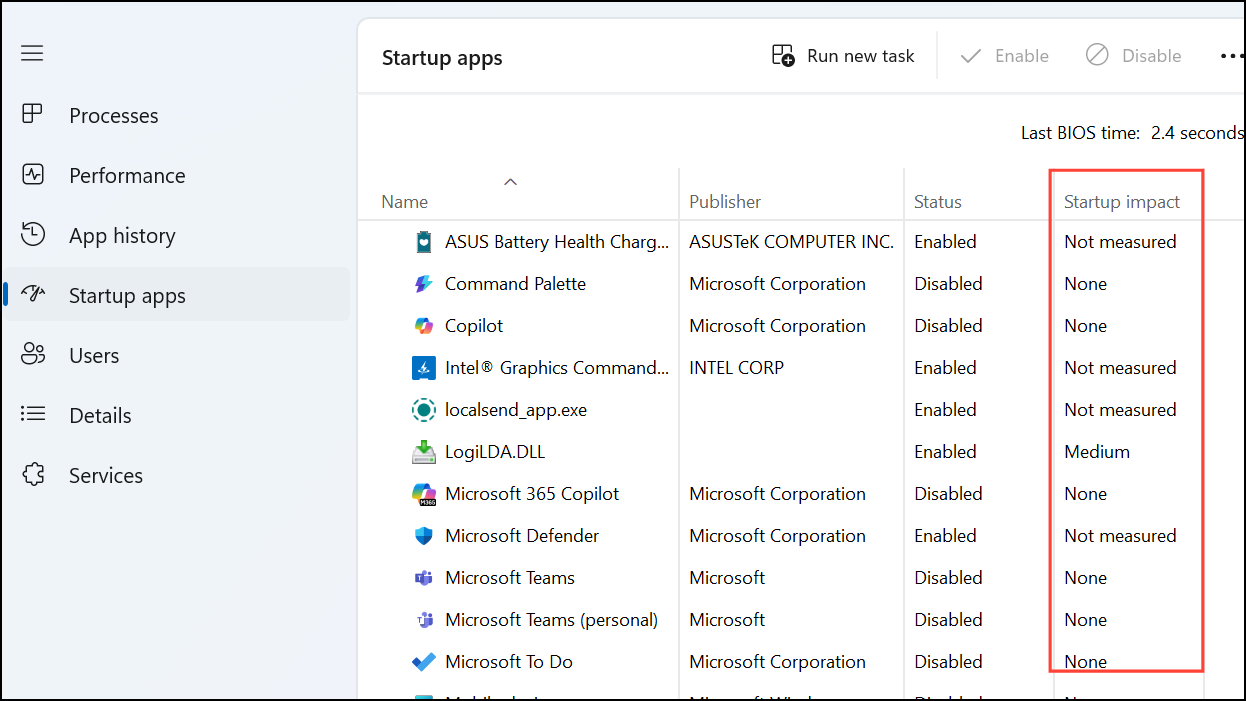Click Disabled status for Command Palette
The width and height of the screenshot is (1246, 701).
click(x=948, y=284)
